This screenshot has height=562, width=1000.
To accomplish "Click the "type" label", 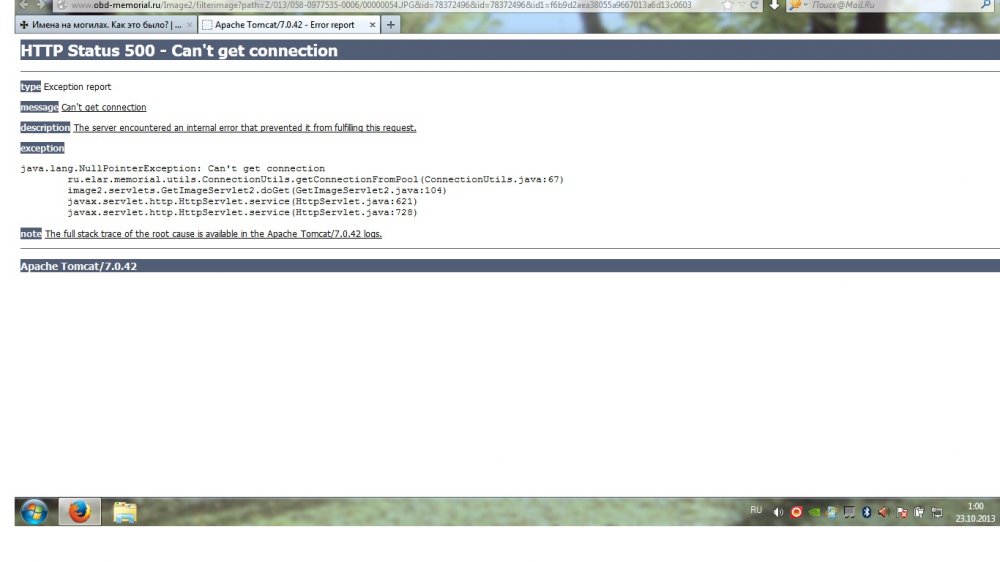I will tap(31, 87).
